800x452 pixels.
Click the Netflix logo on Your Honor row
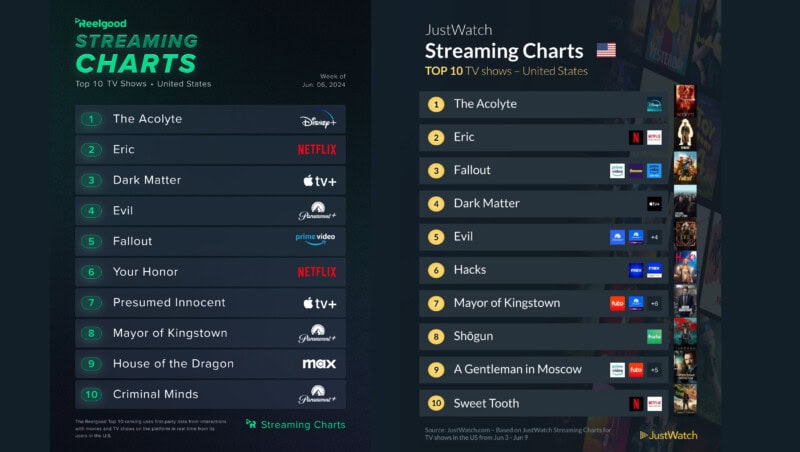(317, 271)
